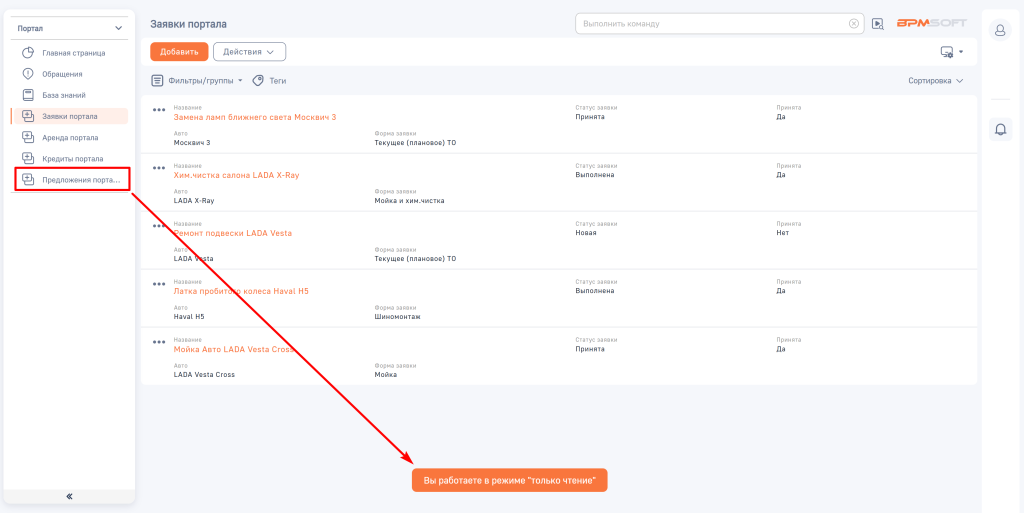Click status Новая in Ремонт подвески row

click(586, 233)
